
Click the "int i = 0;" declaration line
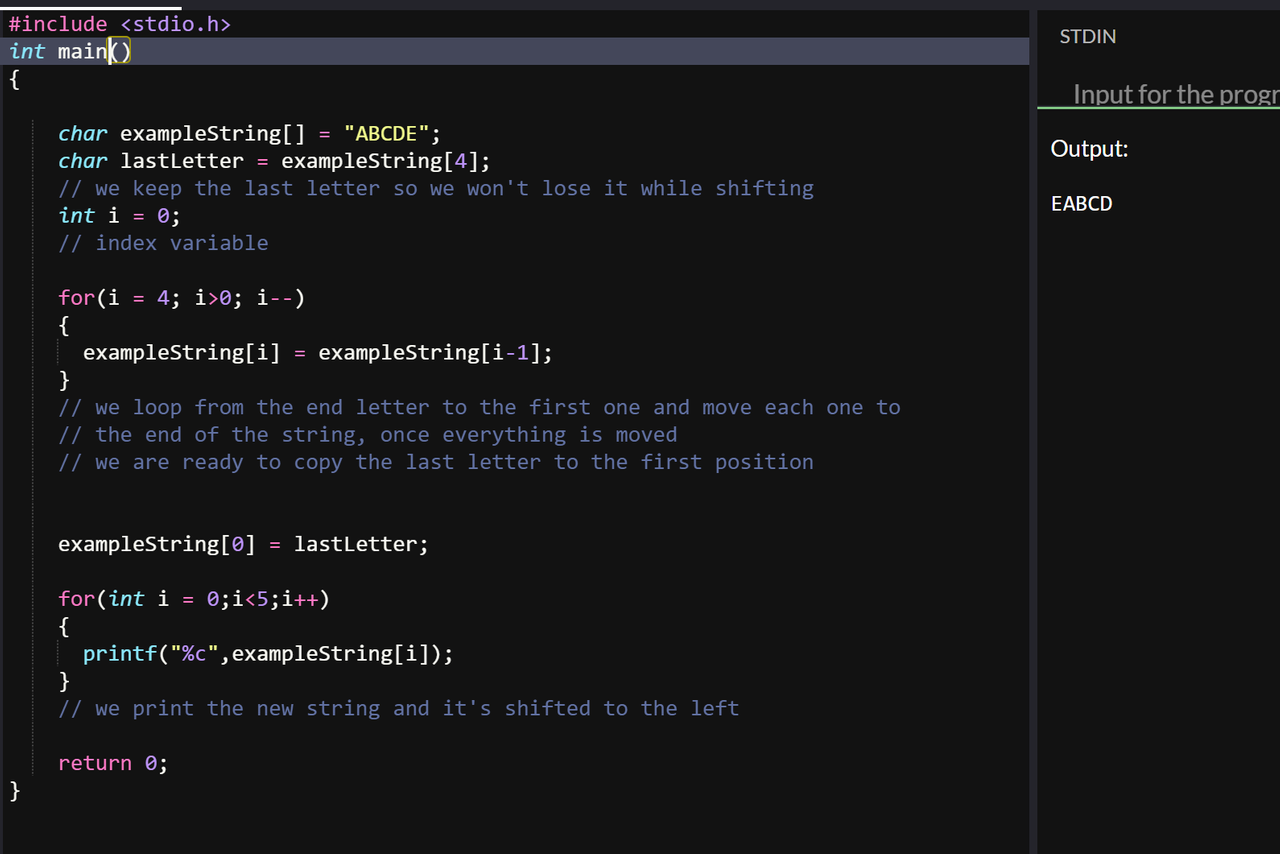[x=119, y=216]
